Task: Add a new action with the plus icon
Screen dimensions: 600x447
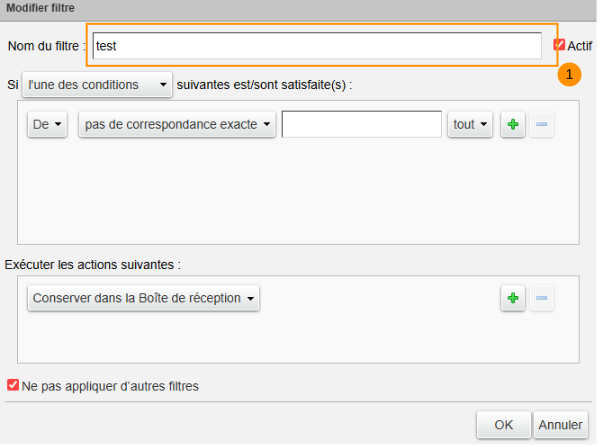Action: [x=512, y=298]
